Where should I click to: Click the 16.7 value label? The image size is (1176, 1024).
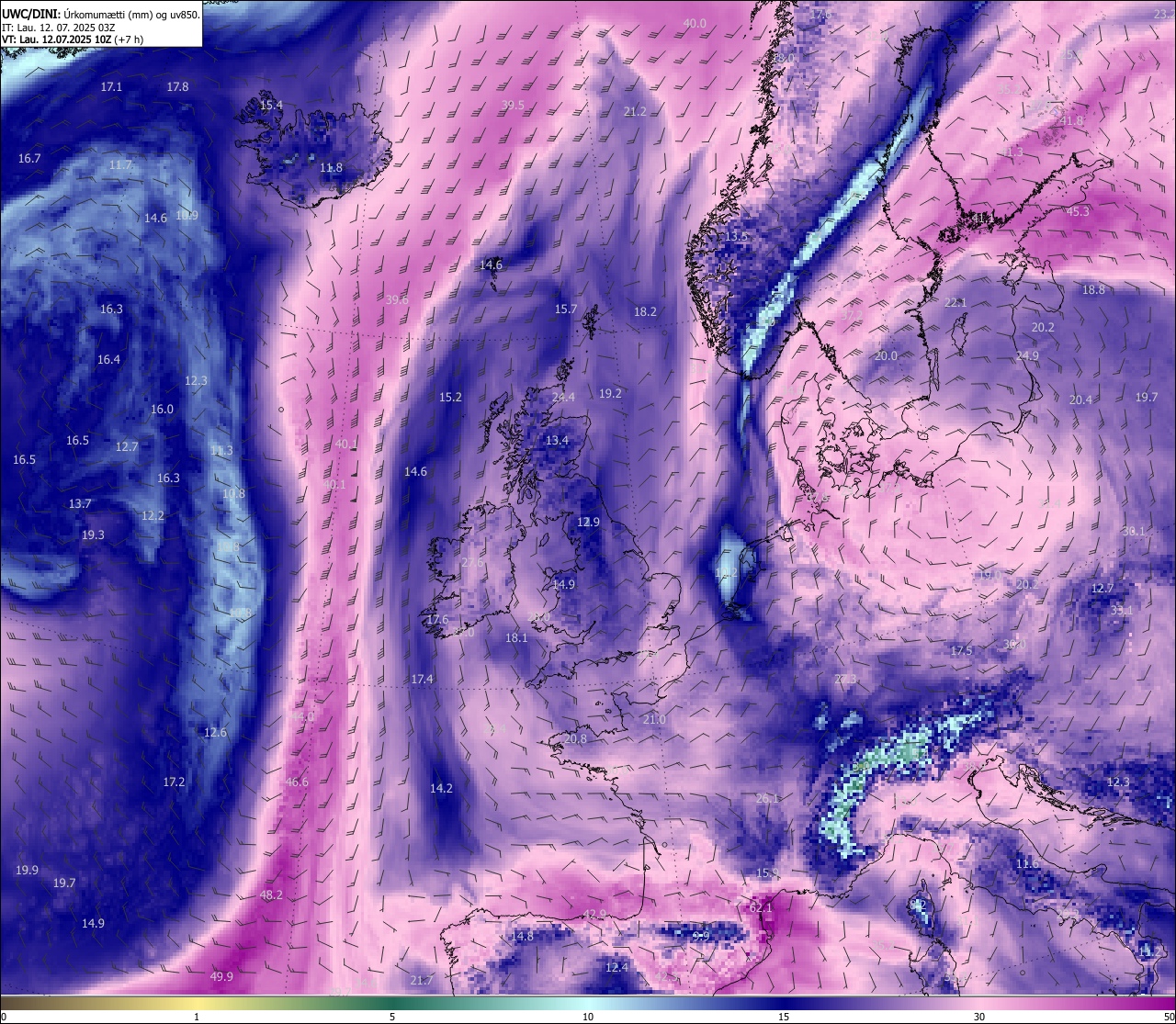click(29, 158)
